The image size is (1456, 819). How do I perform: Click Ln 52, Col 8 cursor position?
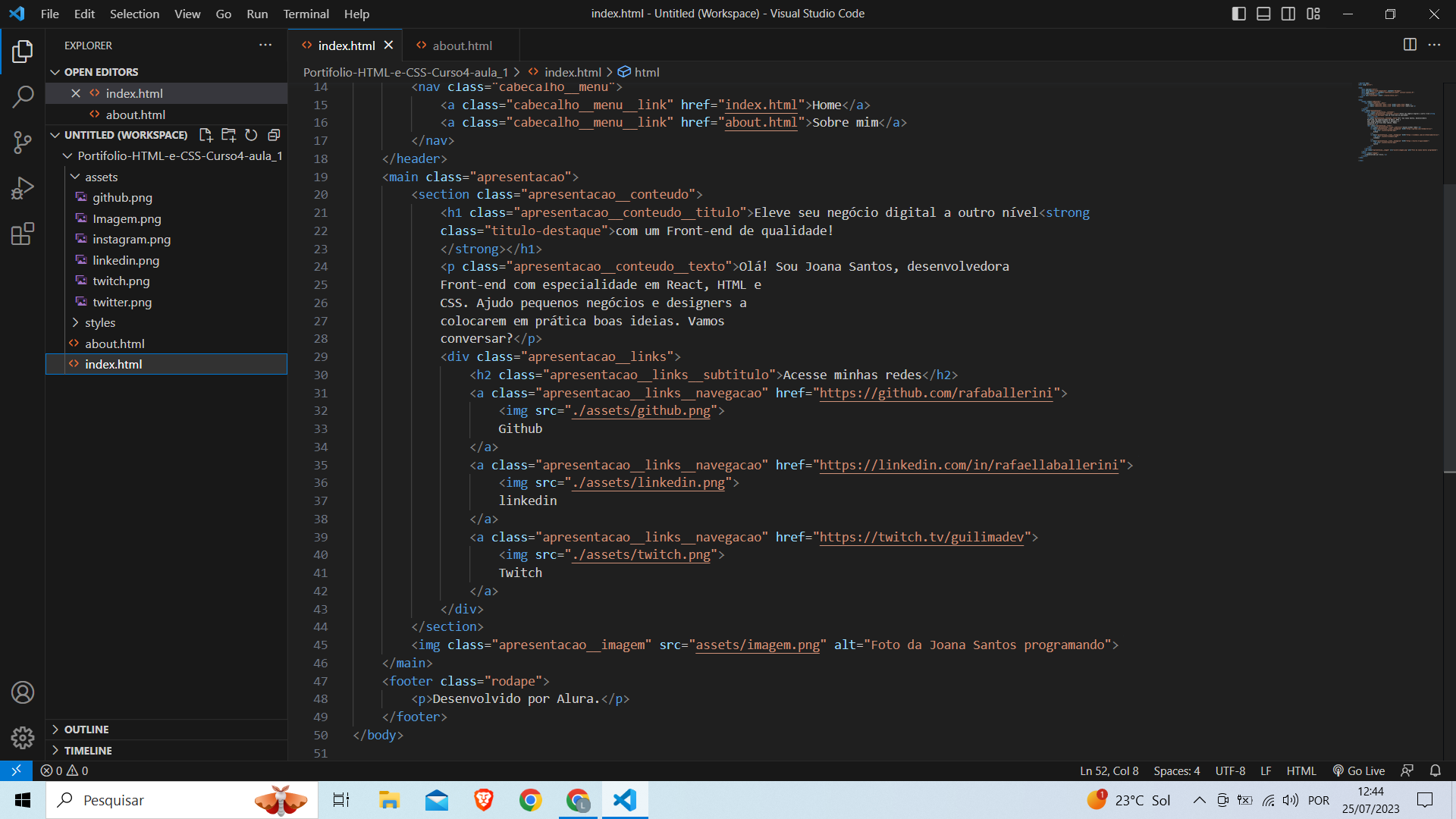1109,770
